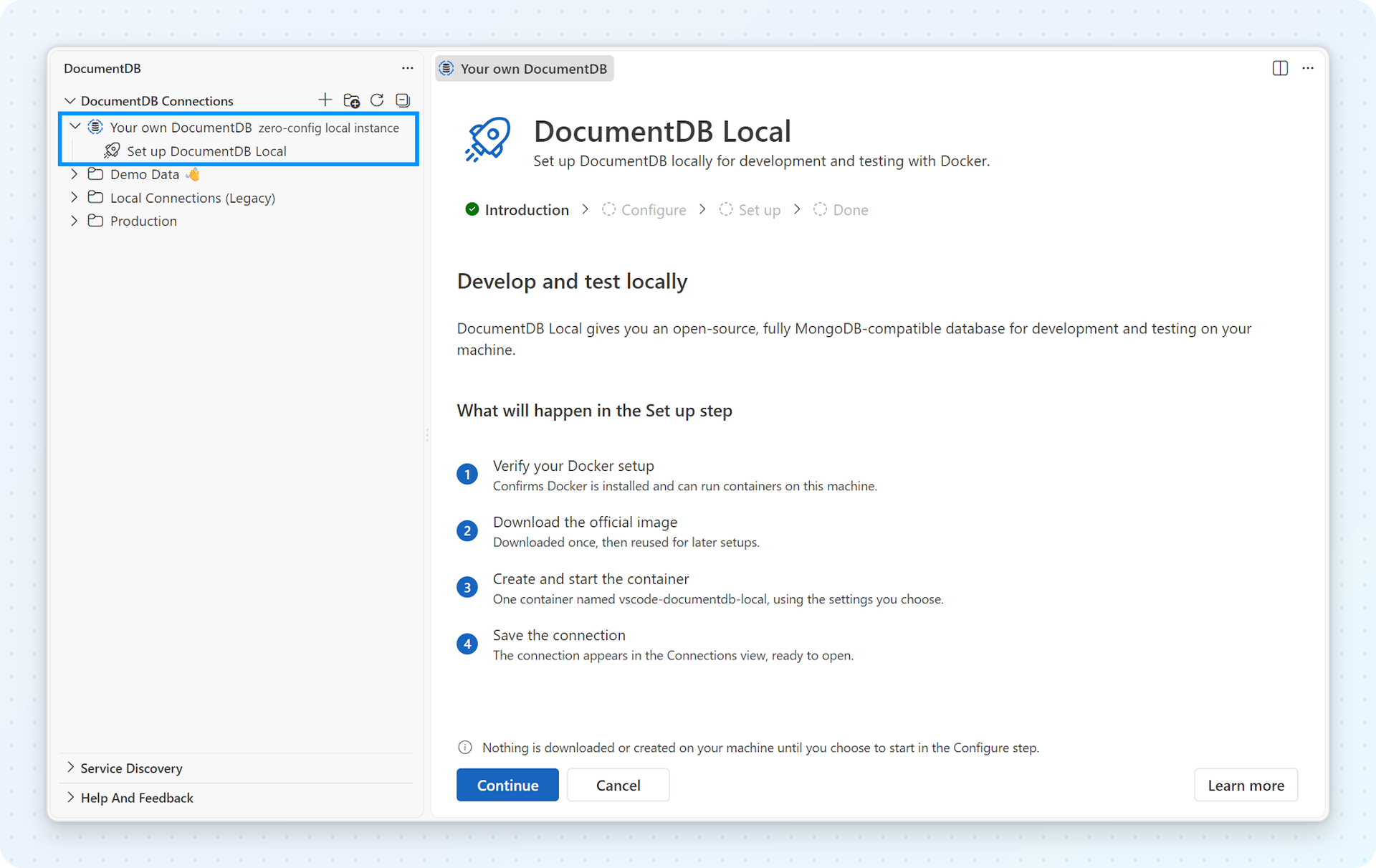The height and width of the screenshot is (868, 1376).
Task: Open editor more actions ellipsis
Action: pos(1308,68)
